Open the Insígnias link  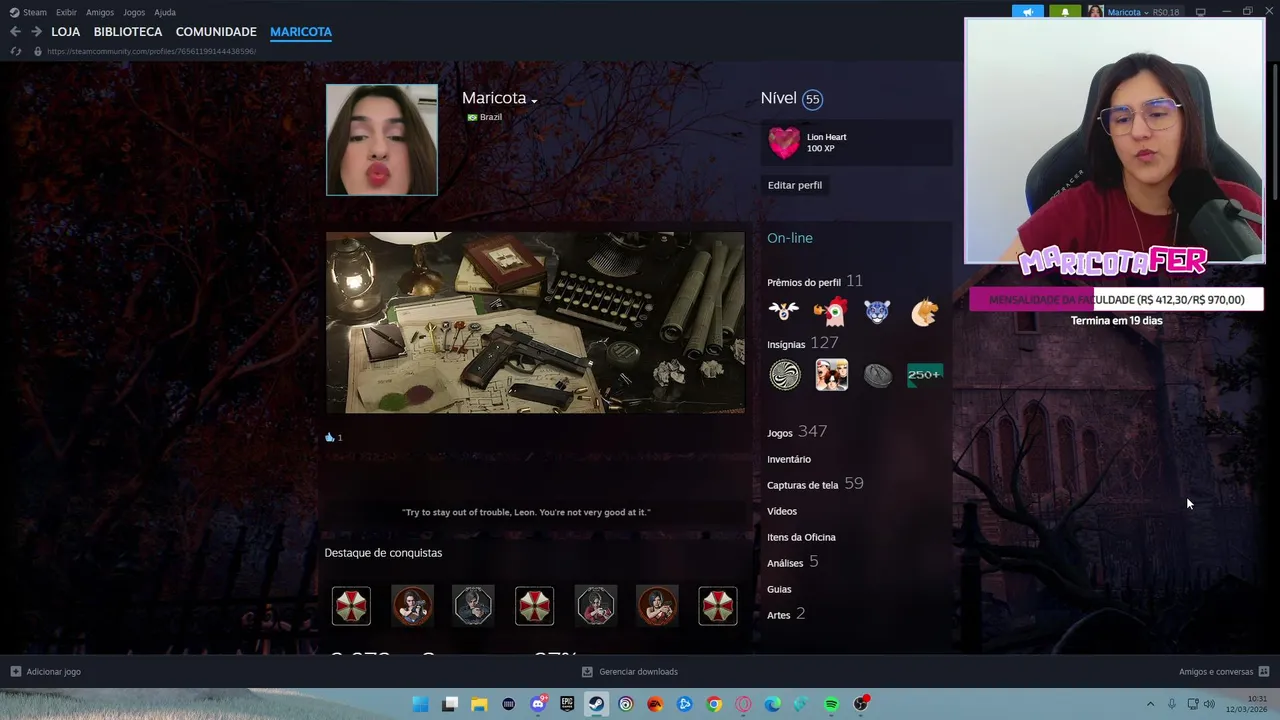tap(786, 344)
